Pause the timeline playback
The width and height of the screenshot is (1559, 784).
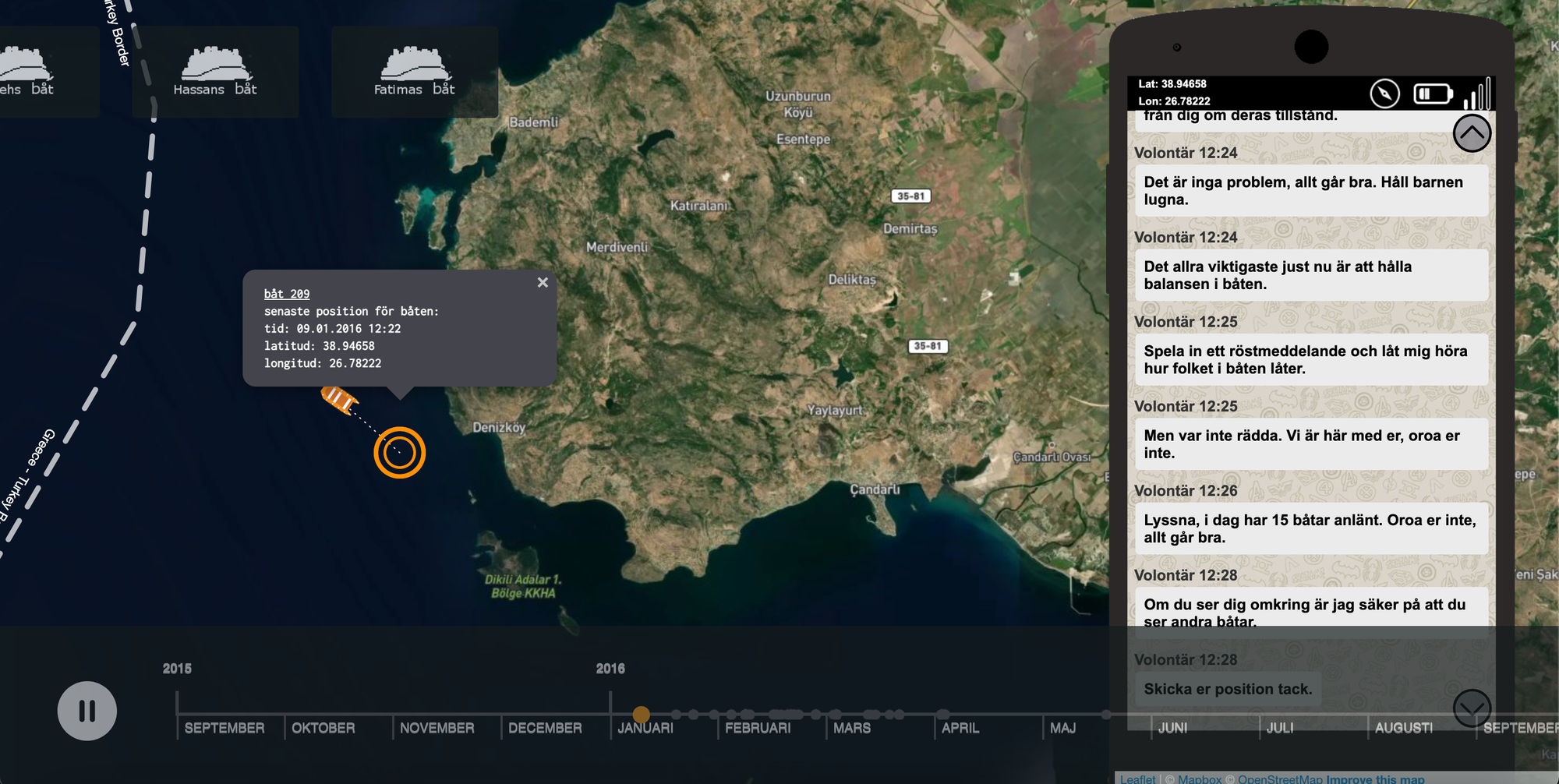tap(87, 711)
